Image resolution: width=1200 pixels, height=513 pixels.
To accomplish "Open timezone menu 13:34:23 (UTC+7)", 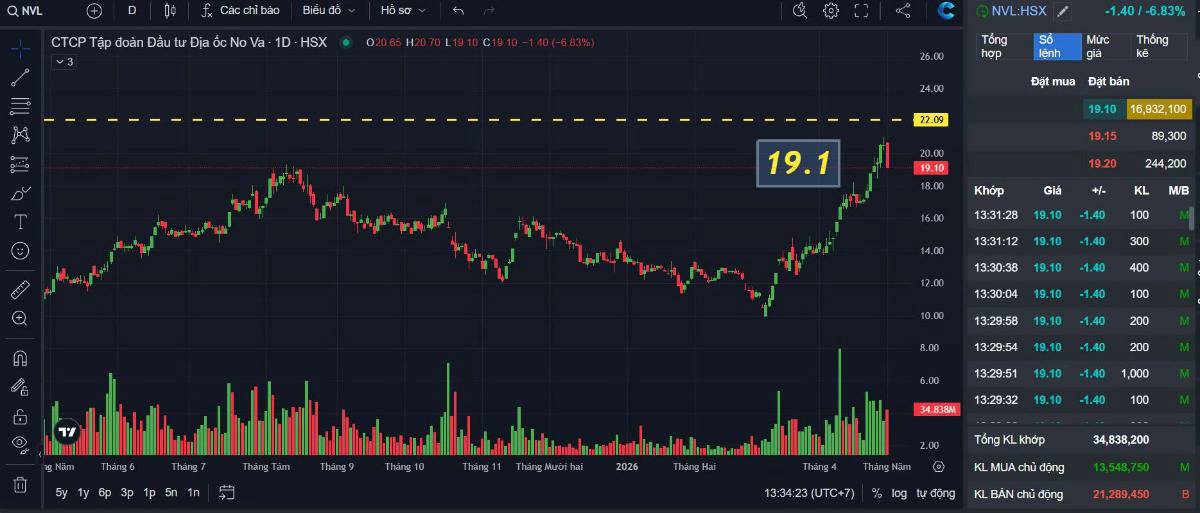I will pos(809,493).
